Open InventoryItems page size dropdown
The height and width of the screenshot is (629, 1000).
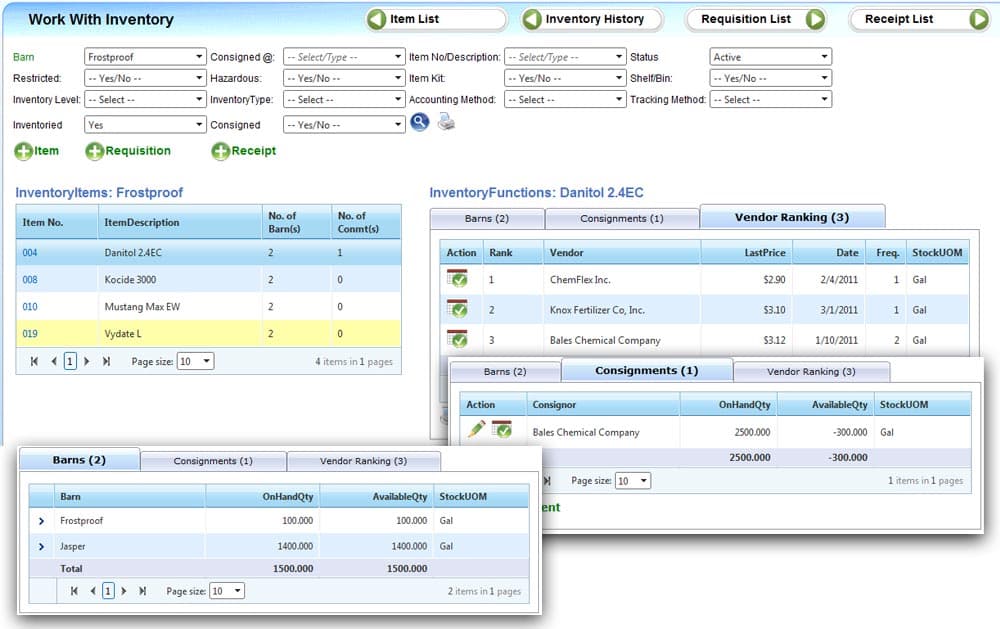(x=195, y=362)
